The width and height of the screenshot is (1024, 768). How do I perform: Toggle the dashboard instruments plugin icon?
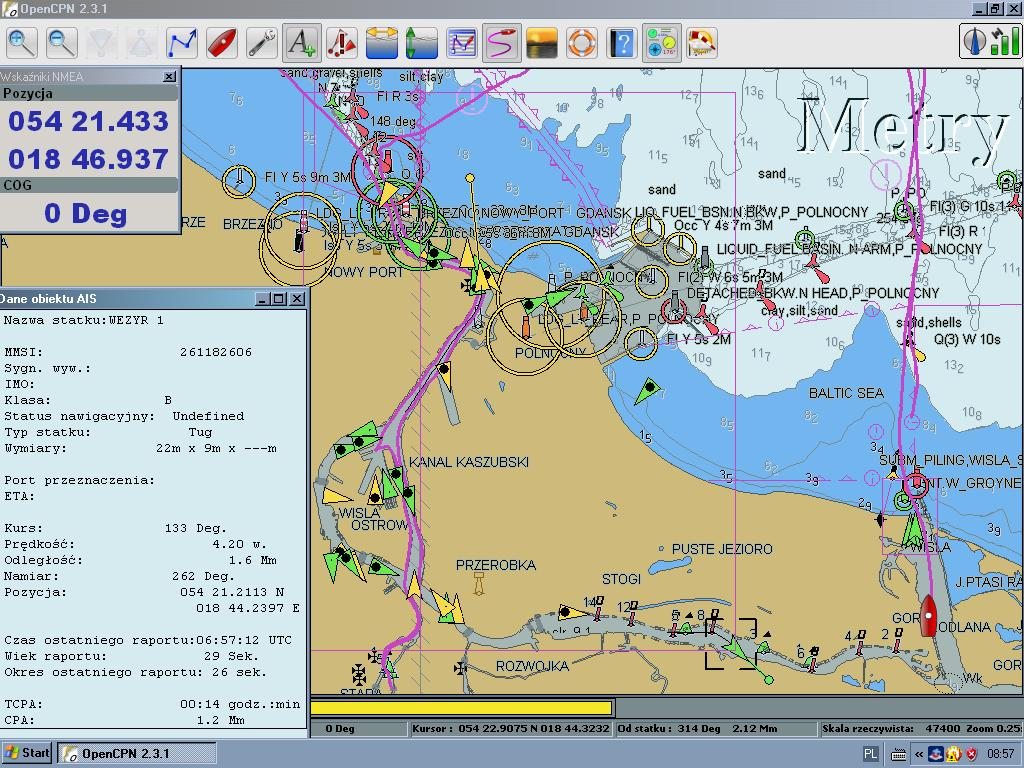click(662, 43)
